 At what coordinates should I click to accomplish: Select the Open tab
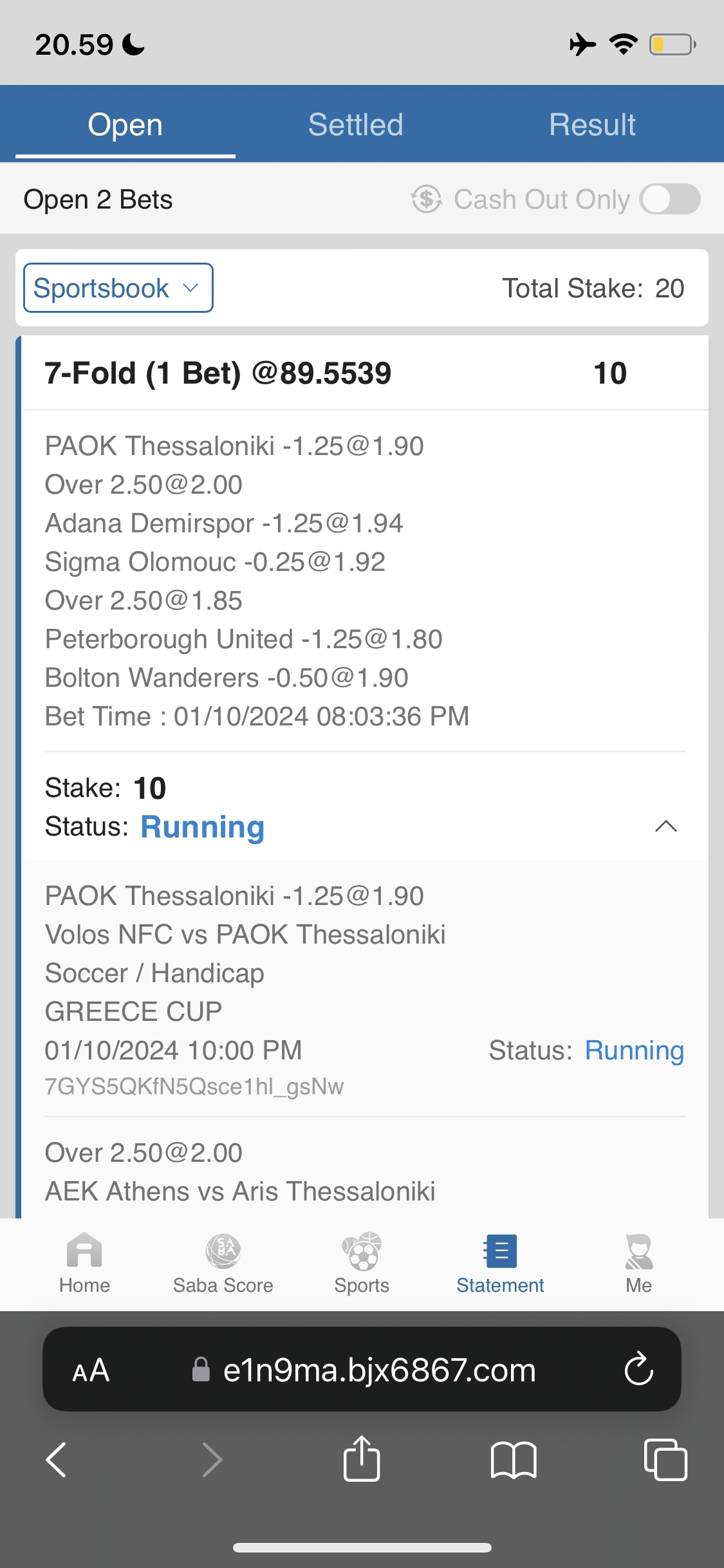click(125, 124)
